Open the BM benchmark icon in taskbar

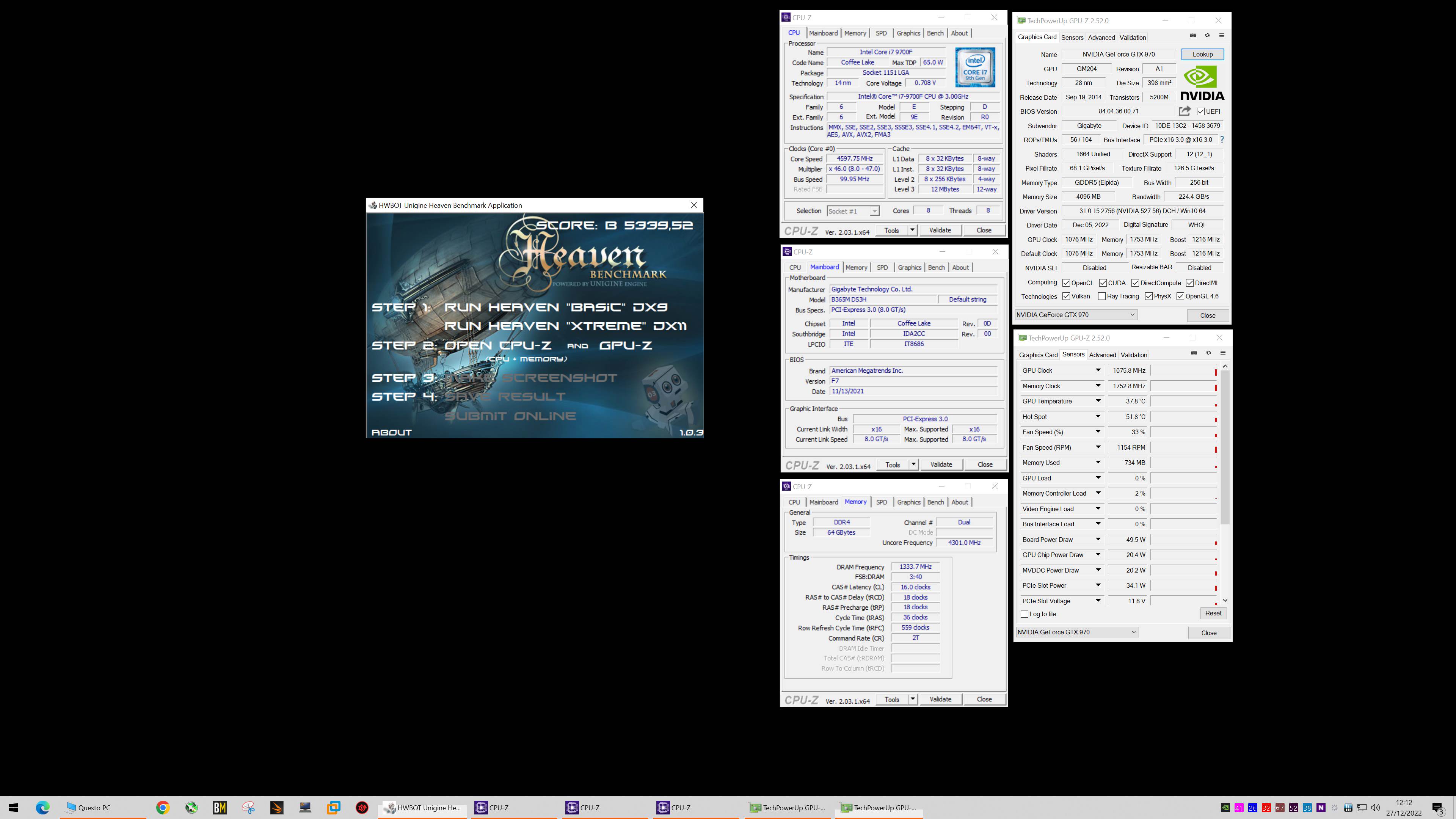(220, 808)
